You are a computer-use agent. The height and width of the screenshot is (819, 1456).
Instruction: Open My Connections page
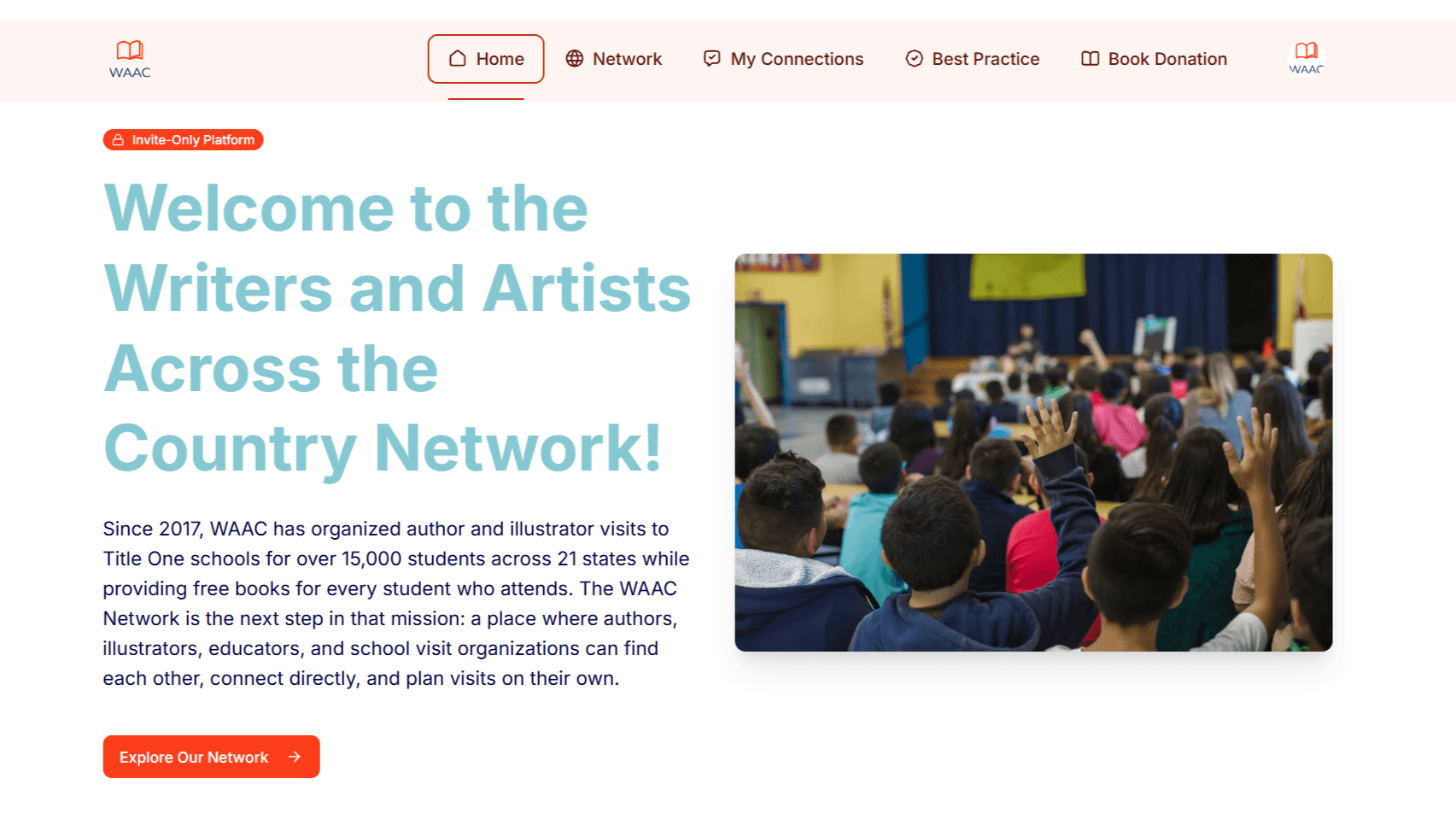pos(797,59)
